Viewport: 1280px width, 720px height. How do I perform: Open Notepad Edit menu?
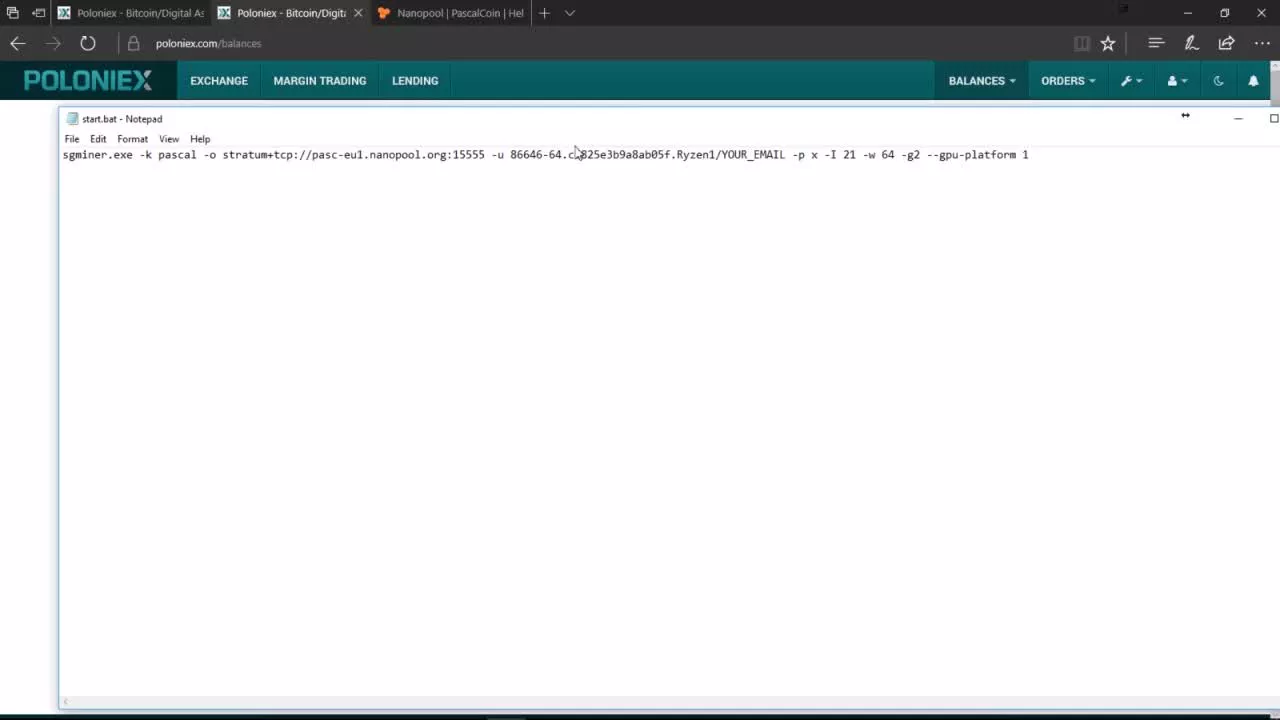(x=98, y=139)
